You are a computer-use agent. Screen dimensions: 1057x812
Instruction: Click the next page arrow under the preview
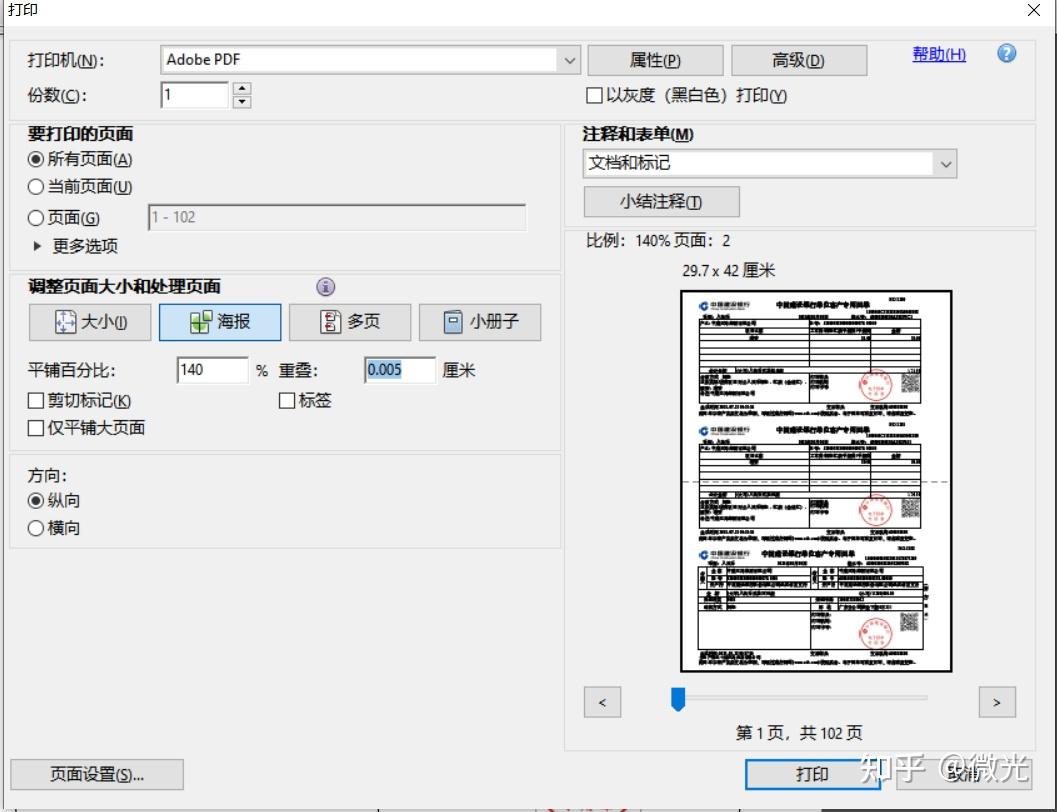(996, 702)
